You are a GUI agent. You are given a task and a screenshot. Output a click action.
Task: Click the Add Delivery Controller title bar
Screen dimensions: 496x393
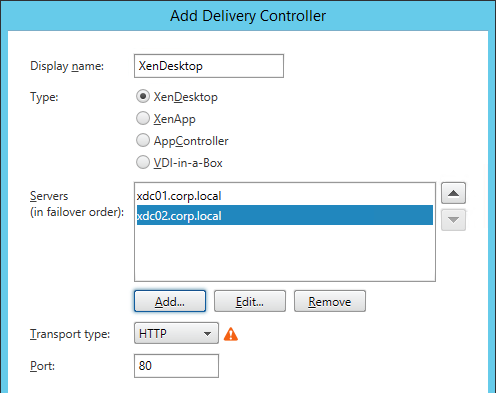coord(248,16)
